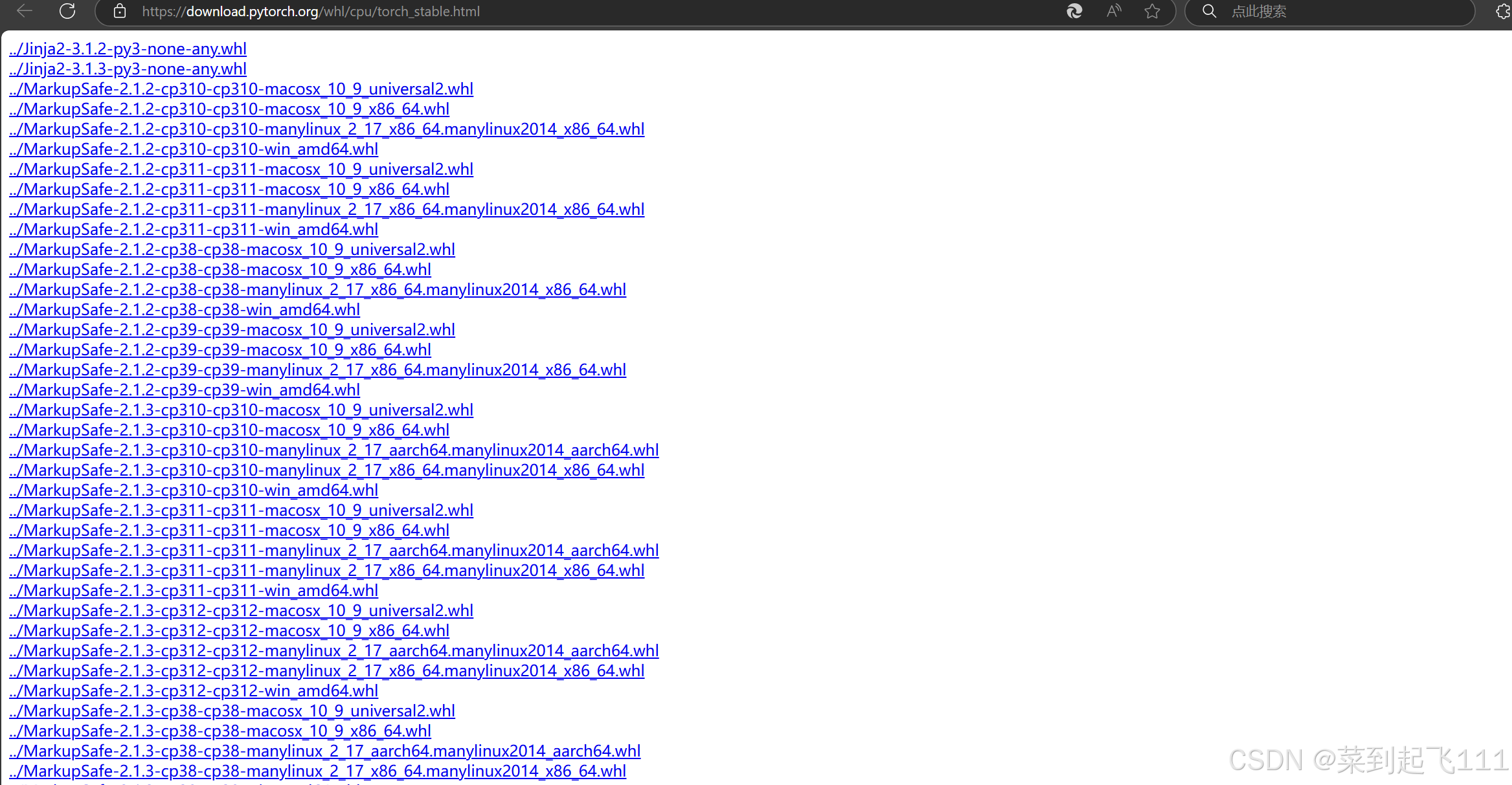Open Jinja2-3.1.2-py3-none-any.whl link
Viewport: 1512px width, 785px height.
[x=128, y=49]
